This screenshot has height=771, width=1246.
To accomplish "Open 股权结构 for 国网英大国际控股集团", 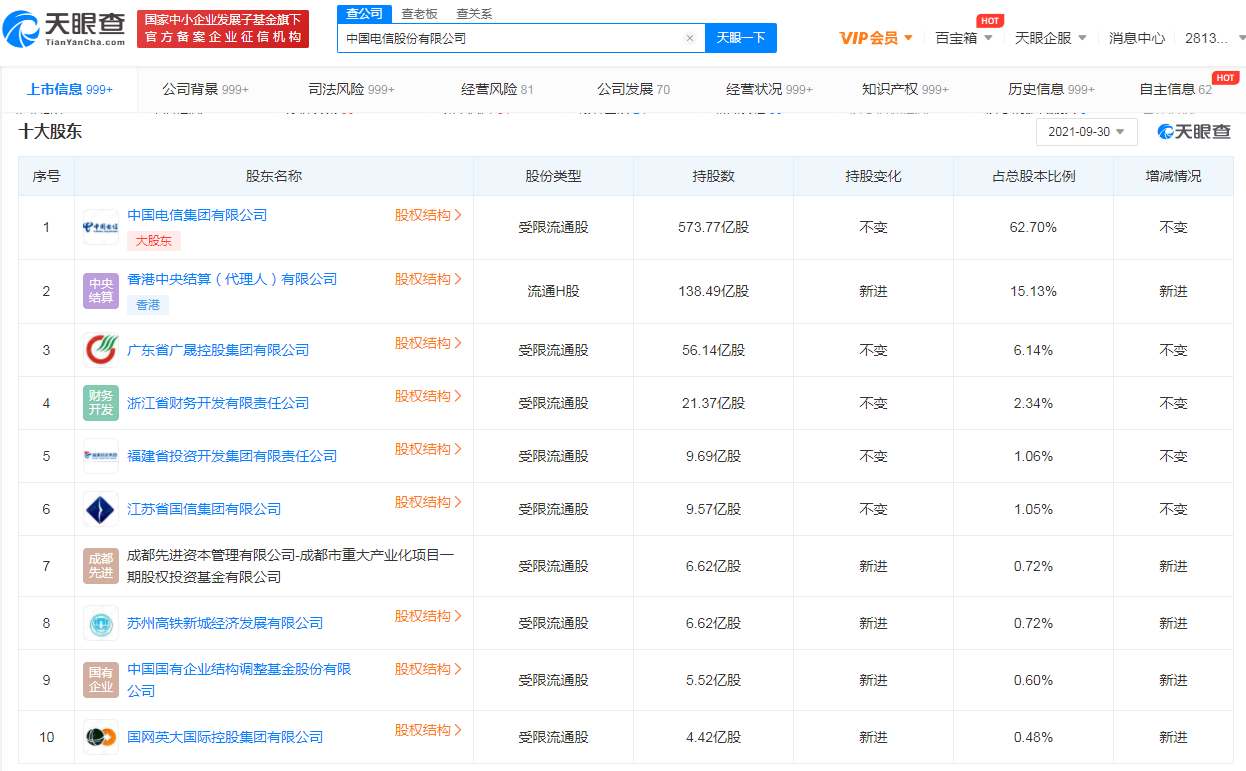I will 428,730.
